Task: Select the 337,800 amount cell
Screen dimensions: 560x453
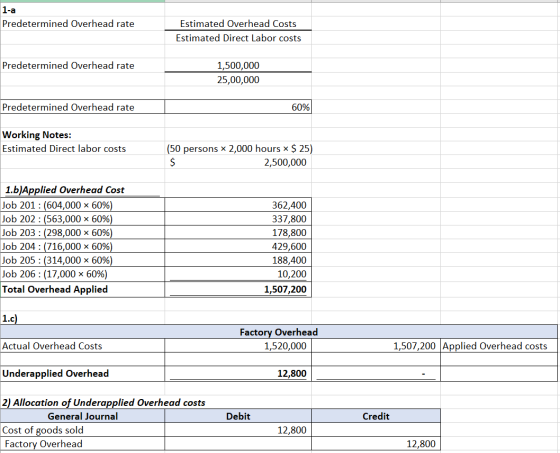Action: 238,219
